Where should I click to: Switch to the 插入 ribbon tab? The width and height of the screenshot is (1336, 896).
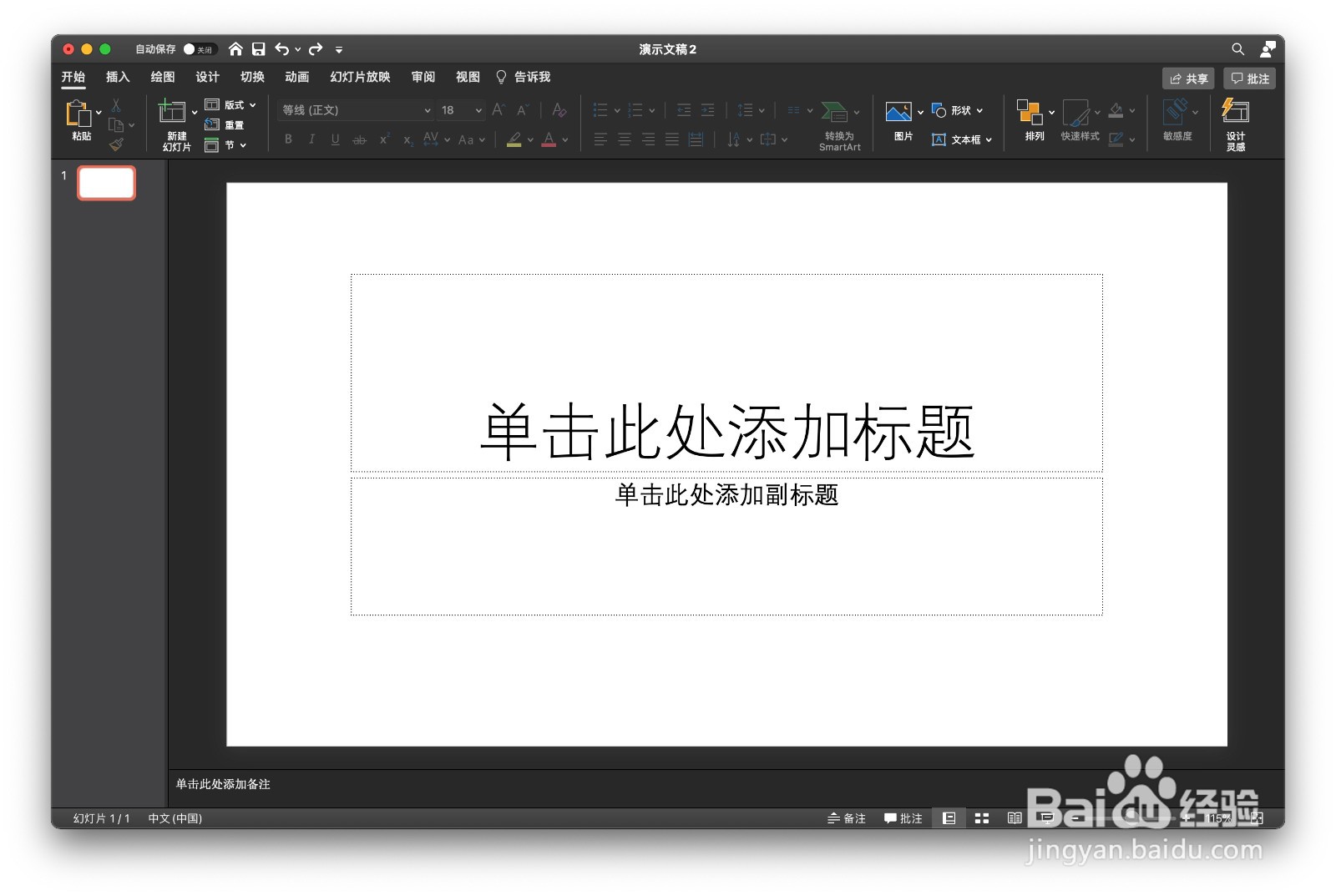click(116, 77)
